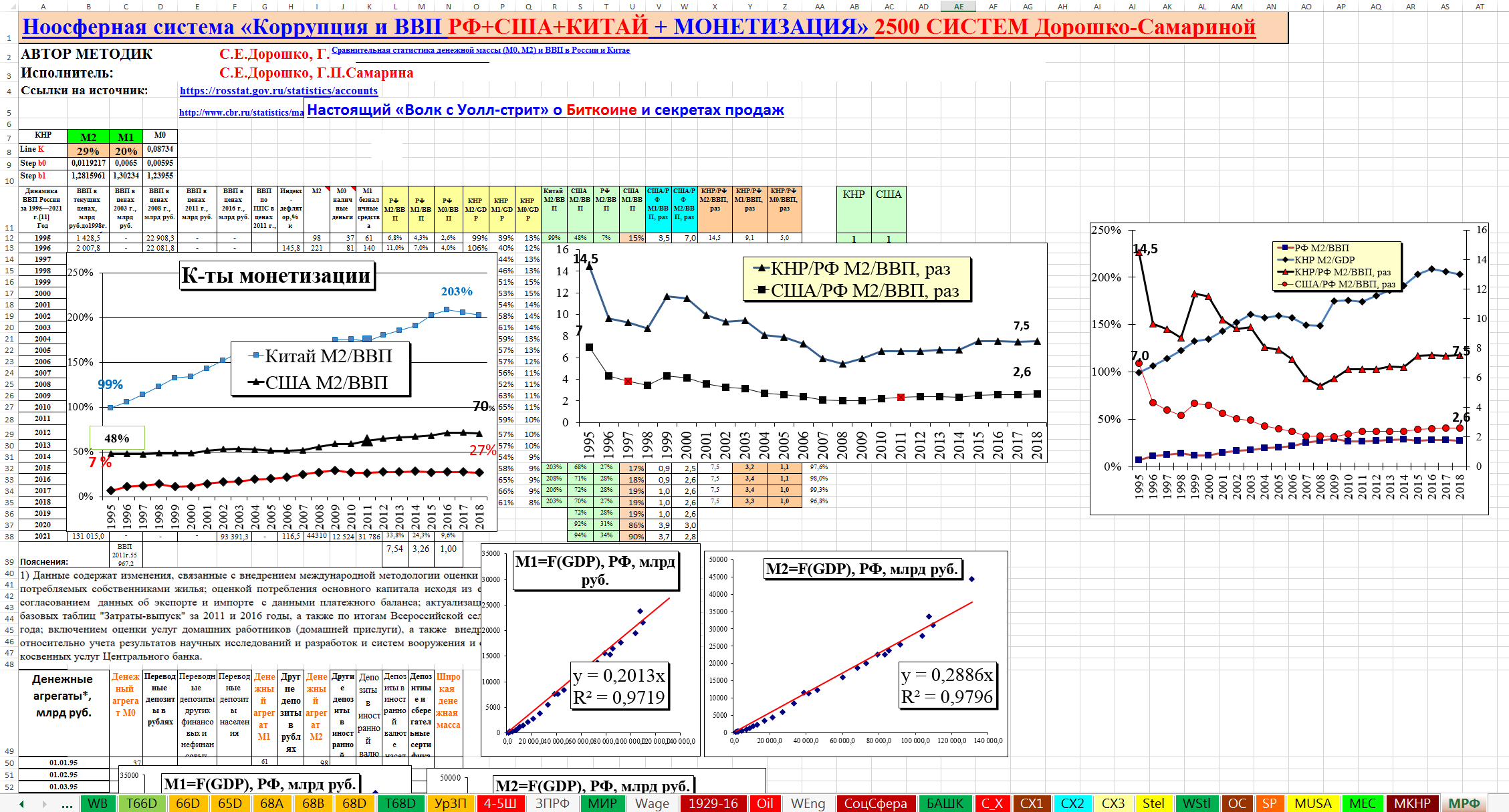The image size is (1509, 812).
Task: Click the К-ты монетизации chart title
Action: (x=276, y=275)
